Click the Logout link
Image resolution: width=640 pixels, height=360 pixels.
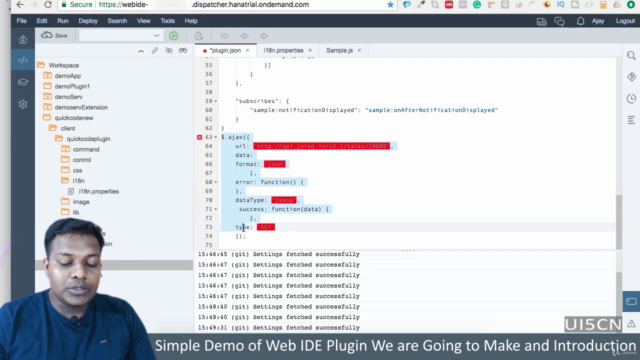point(625,21)
